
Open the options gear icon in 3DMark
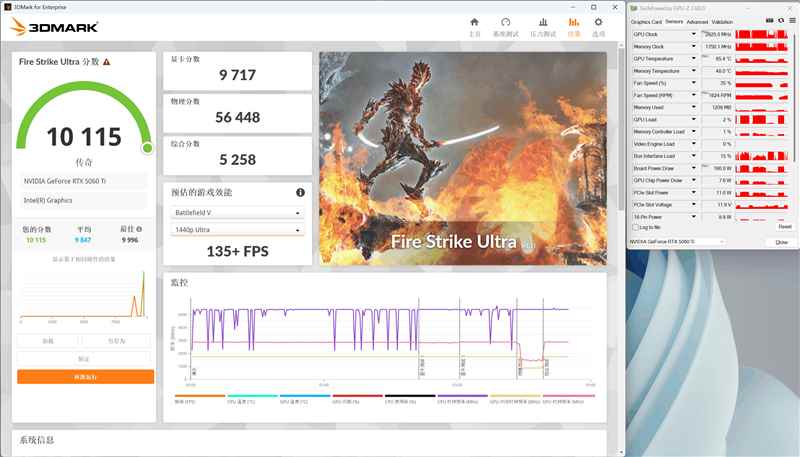(x=599, y=25)
